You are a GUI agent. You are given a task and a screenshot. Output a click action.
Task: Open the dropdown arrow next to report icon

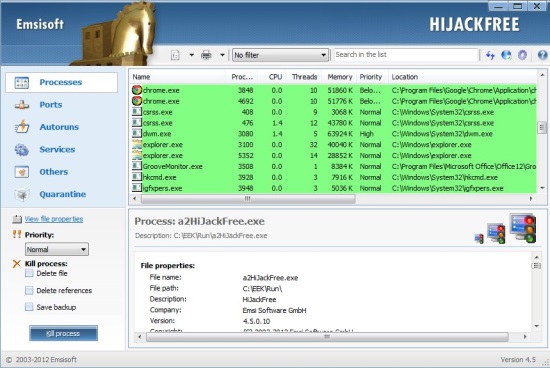pos(192,55)
